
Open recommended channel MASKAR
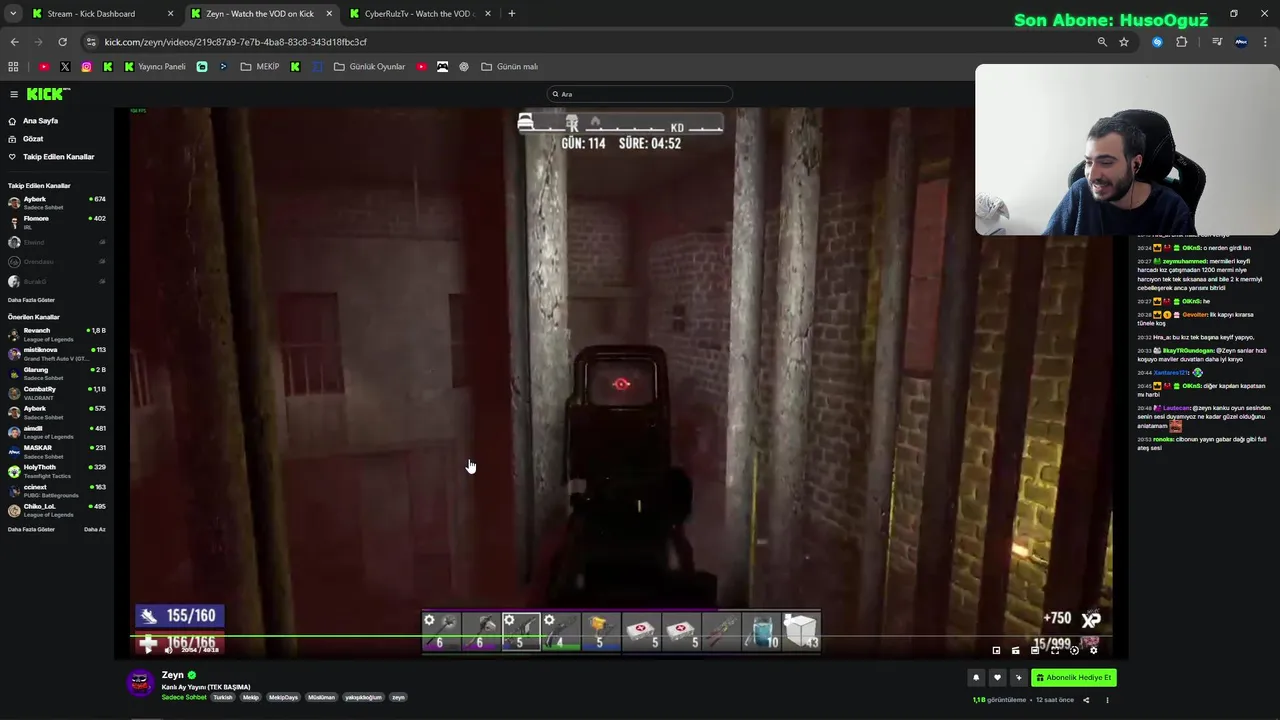click(x=57, y=451)
